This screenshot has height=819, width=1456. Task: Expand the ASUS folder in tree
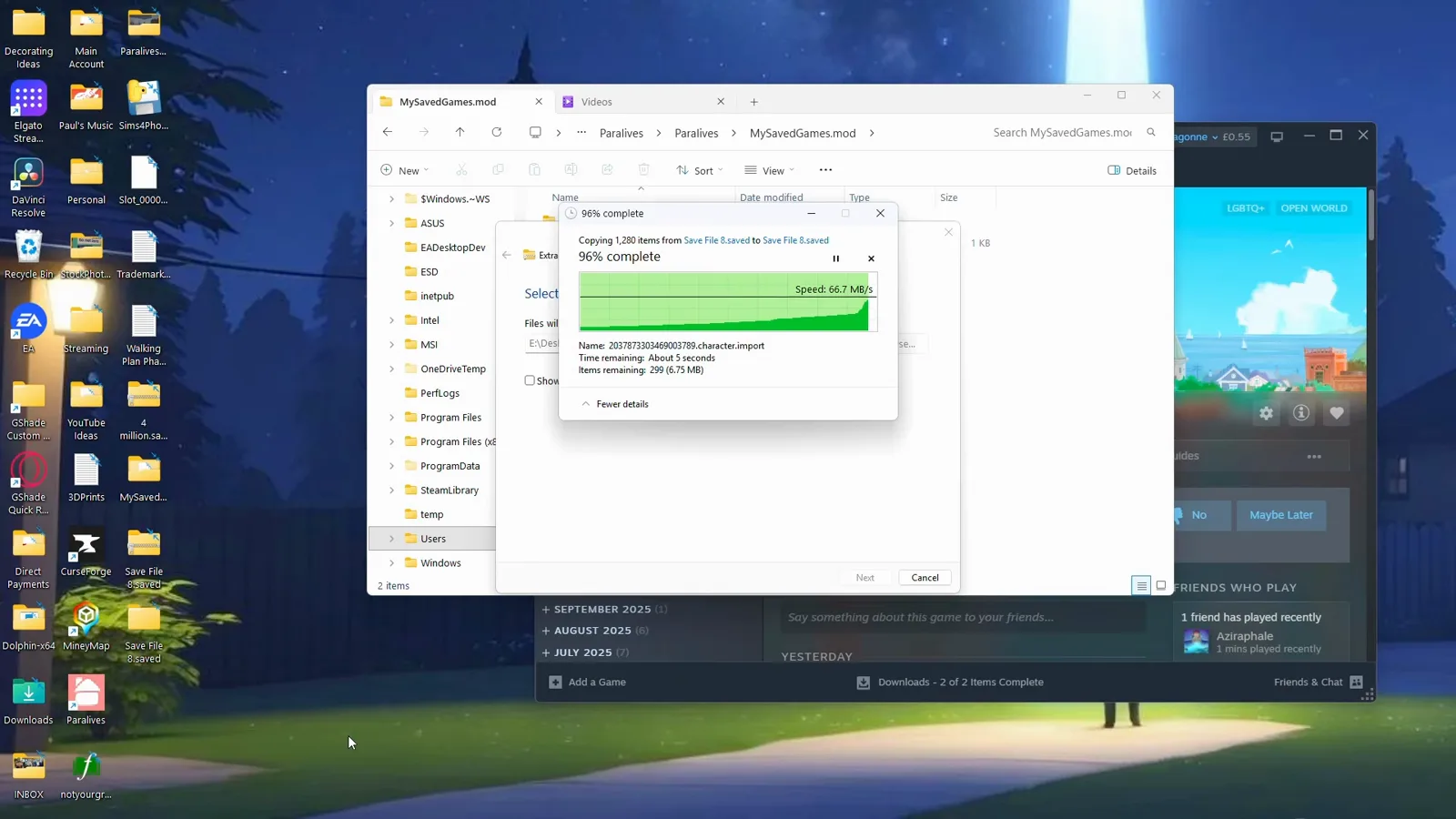[392, 223]
